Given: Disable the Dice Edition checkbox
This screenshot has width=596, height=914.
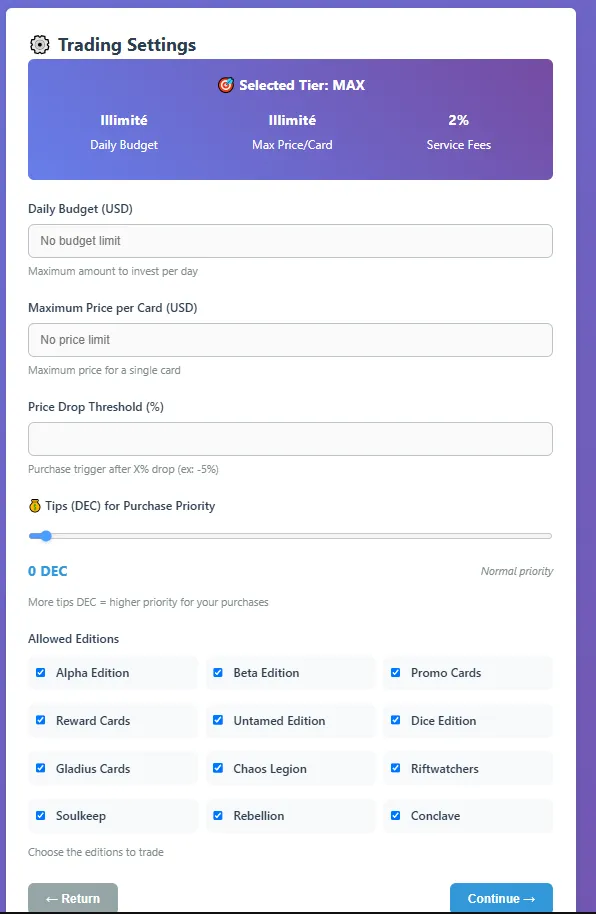Looking at the screenshot, I should tap(395, 720).
